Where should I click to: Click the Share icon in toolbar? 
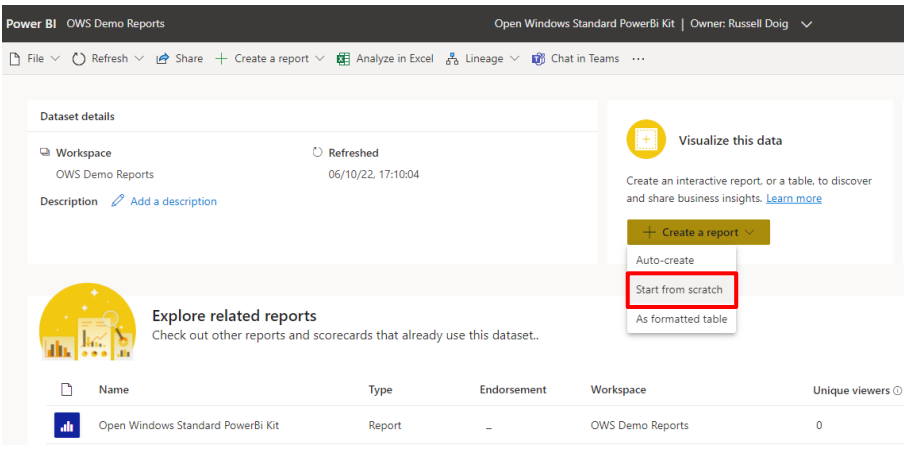coord(163,58)
